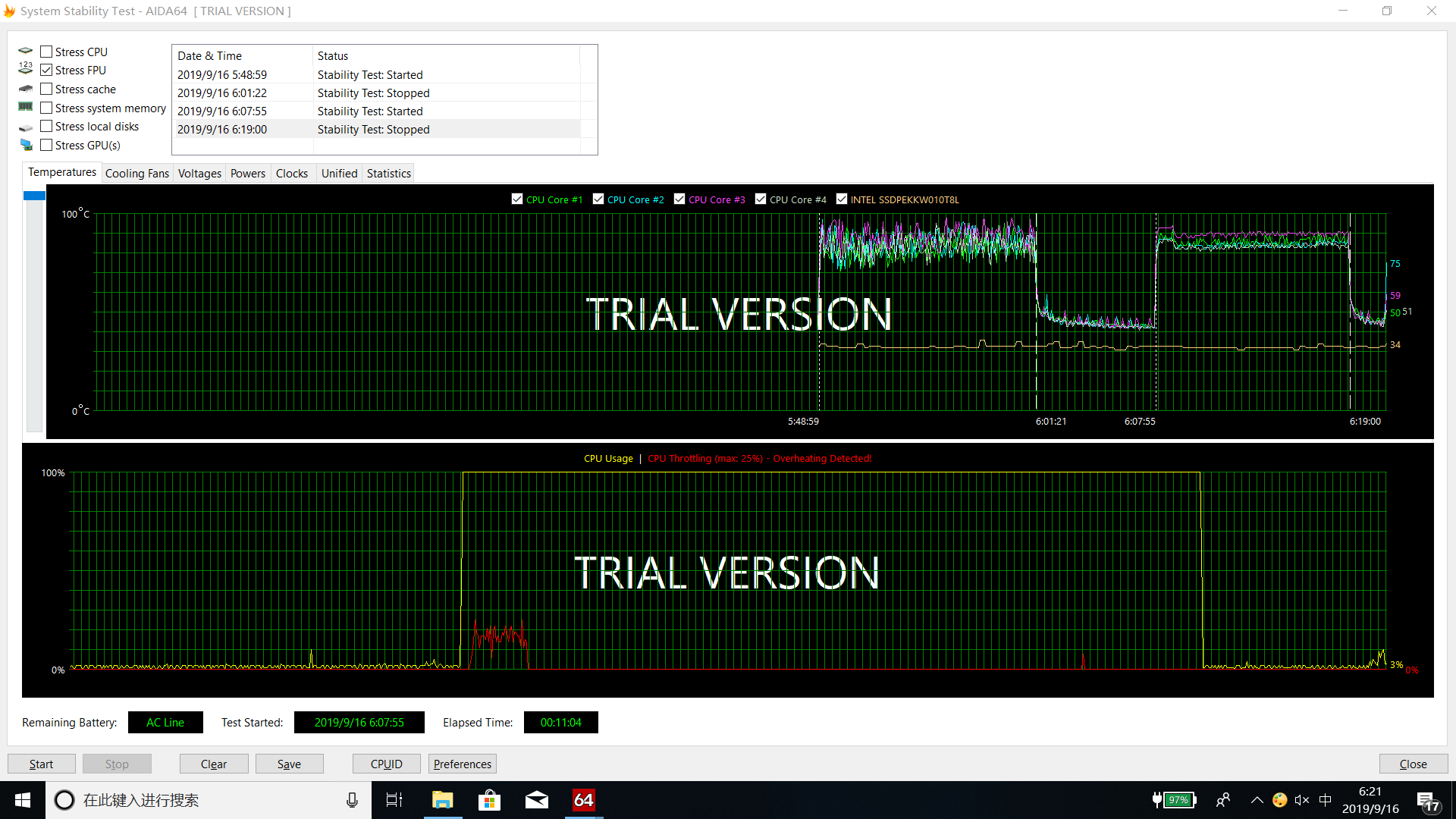Open the Mail app from taskbar
Viewport: 1456px width, 819px height.
(536, 800)
